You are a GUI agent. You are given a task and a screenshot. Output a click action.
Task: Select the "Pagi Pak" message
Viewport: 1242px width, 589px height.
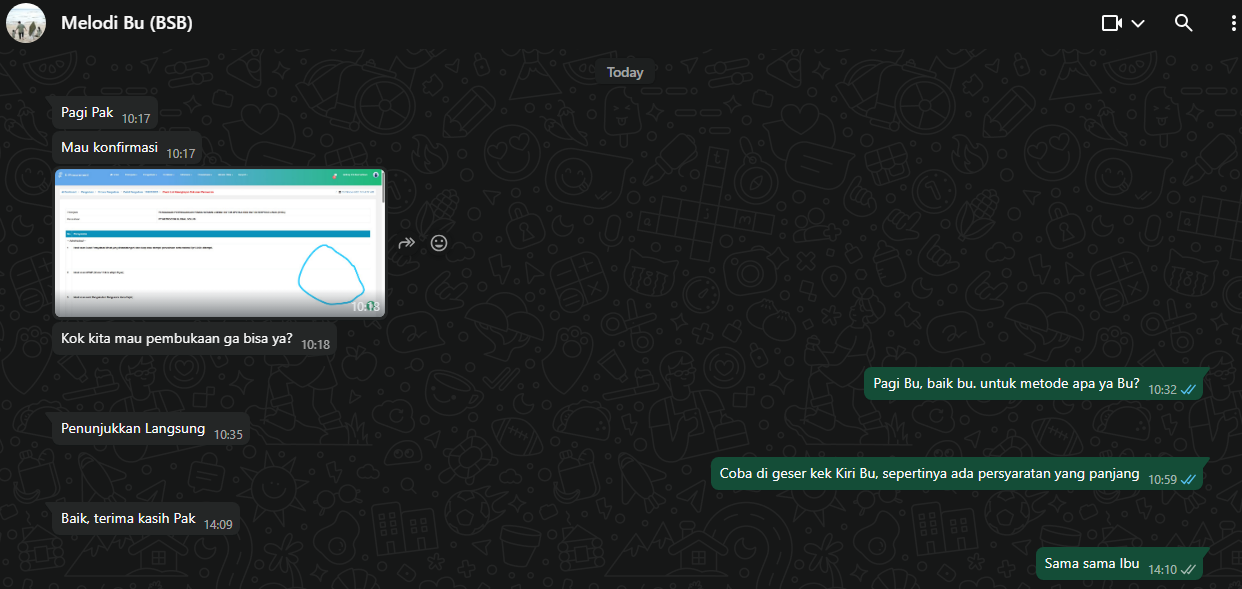tap(105, 114)
